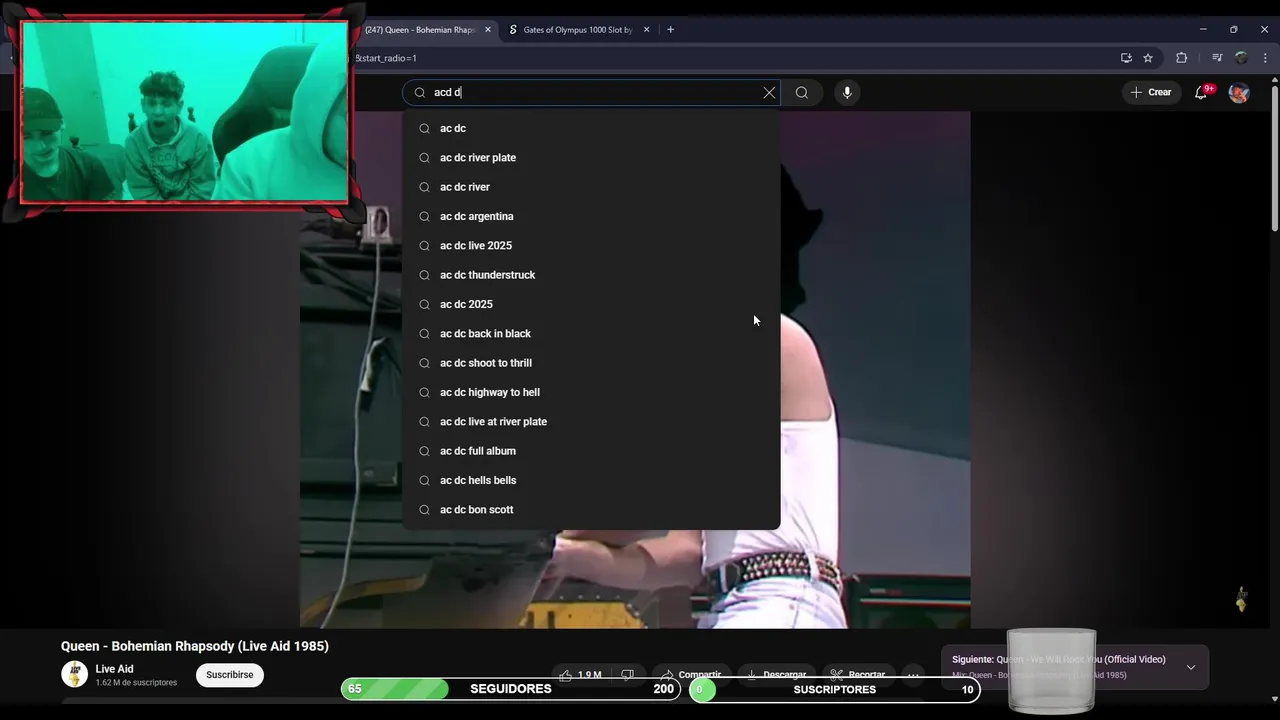Choose the suggestion 'ac dc highway to hell'
Image resolution: width=1280 pixels, height=720 pixels.
click(591, 392)
